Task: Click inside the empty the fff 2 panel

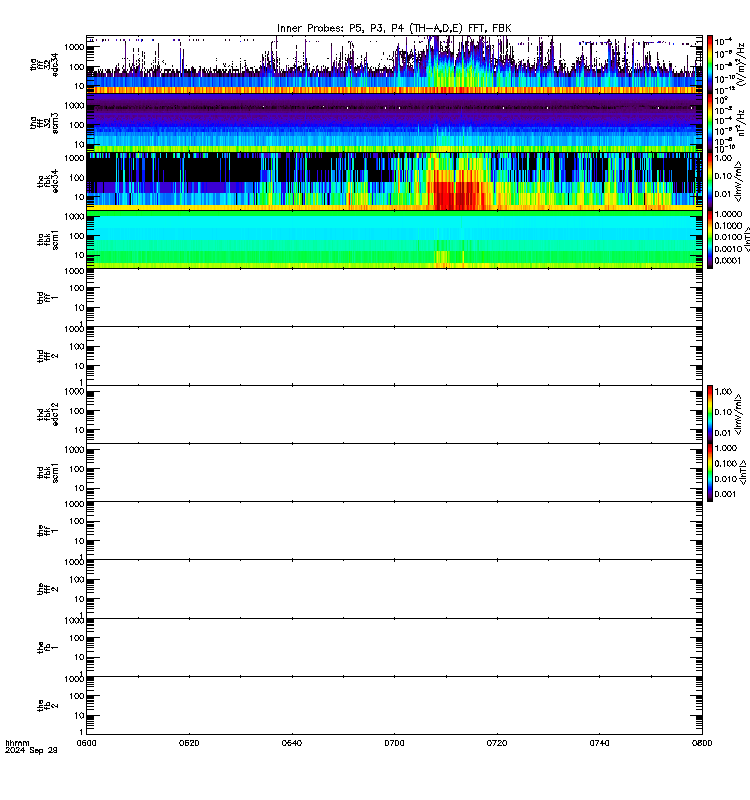Action: (394, 589)
